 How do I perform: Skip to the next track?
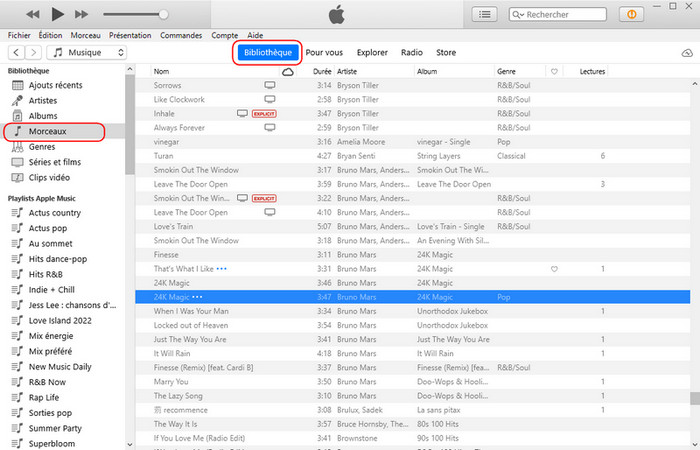(x=82, y=14)
